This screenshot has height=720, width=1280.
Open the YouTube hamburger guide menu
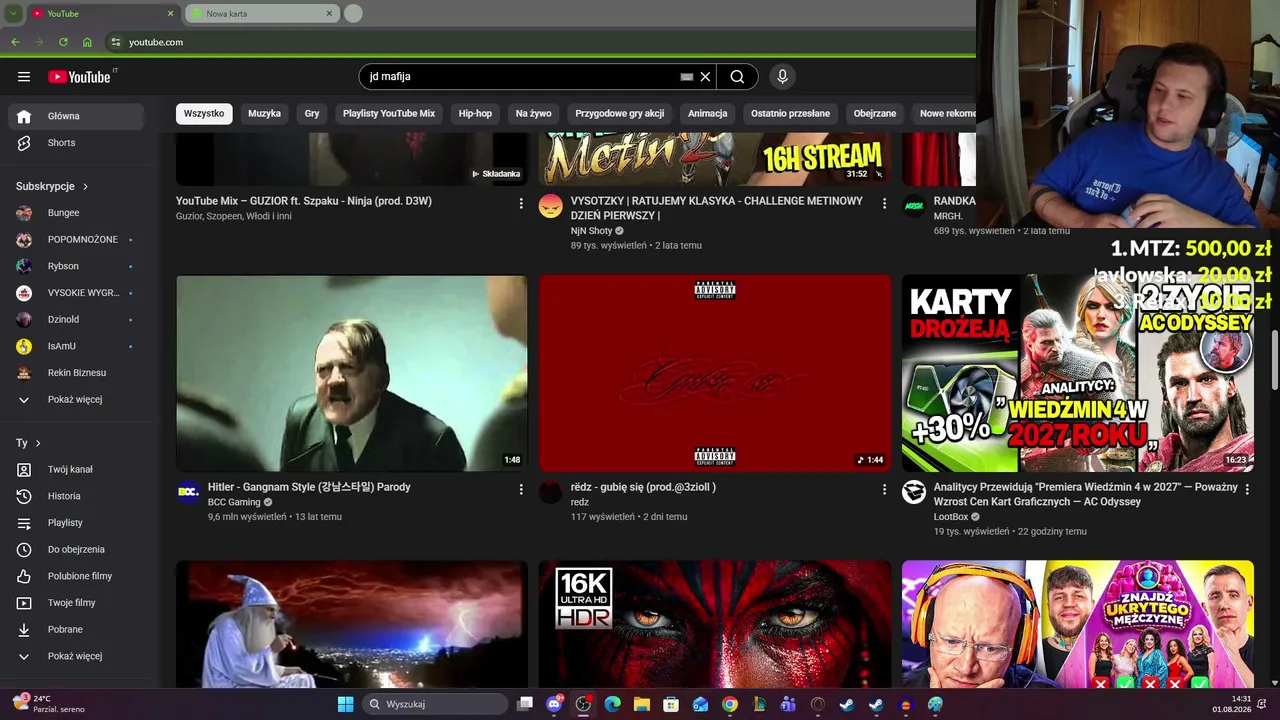[24, 77]
